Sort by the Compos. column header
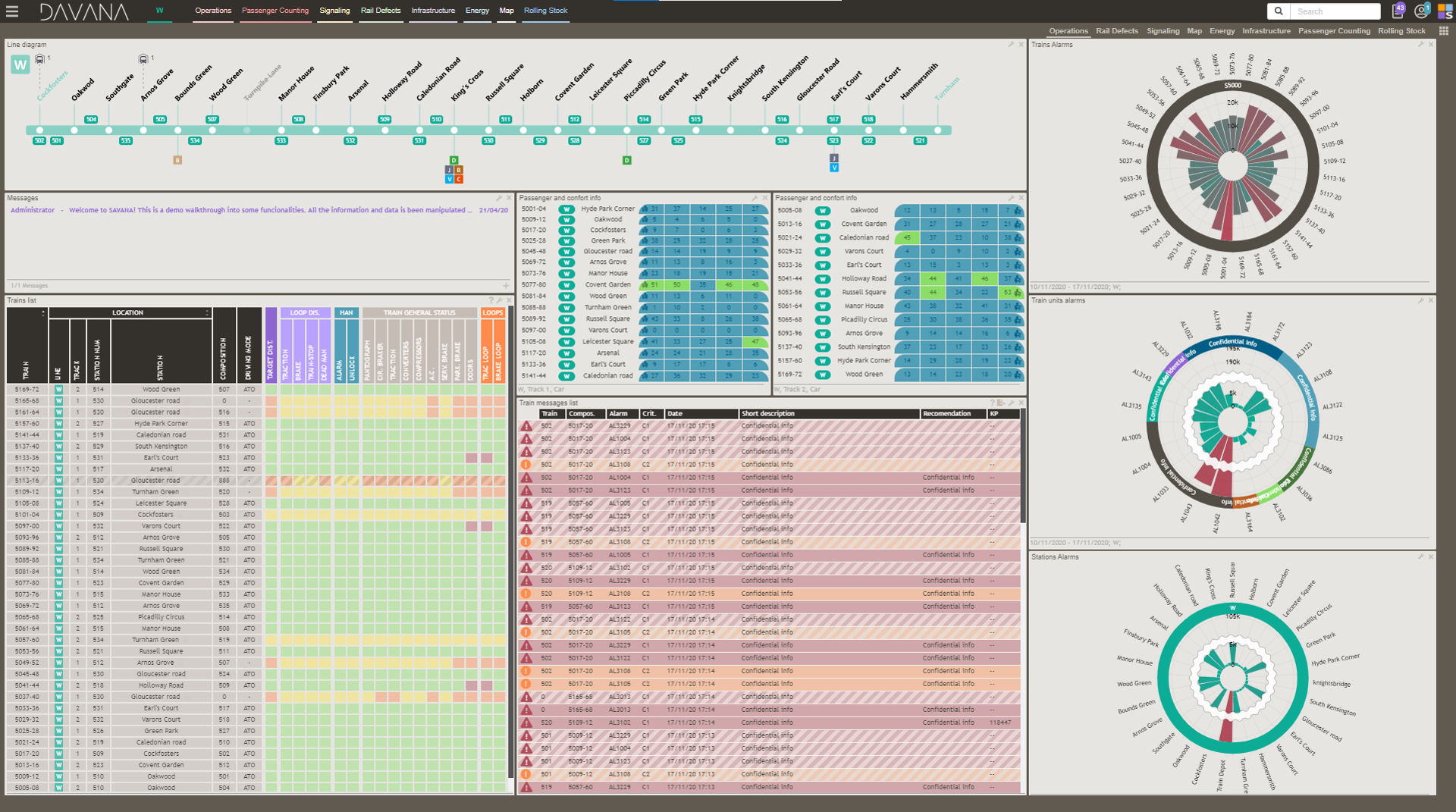The width and height of the screenshot is (1456, 812). pyautogui.click(x=585, y=414)
